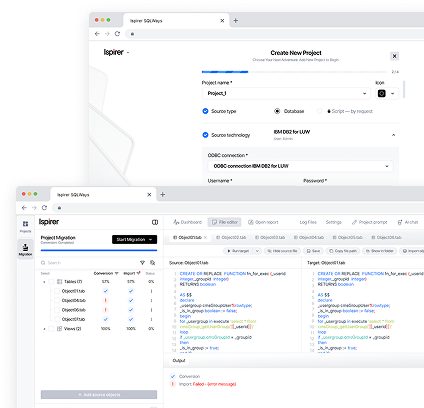Click the filter funnel icon next to Search

[142, 263]
